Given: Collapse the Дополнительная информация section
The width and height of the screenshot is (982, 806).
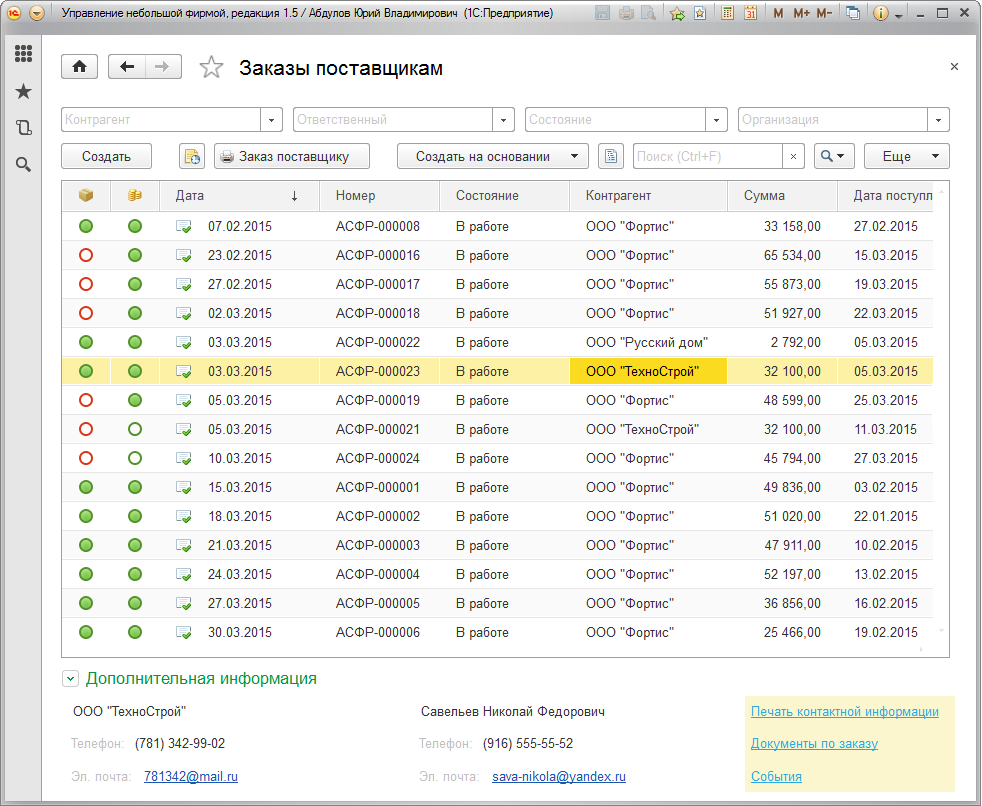Looking at the screenshot, I should pyautogui.click(x=70, y=679).
